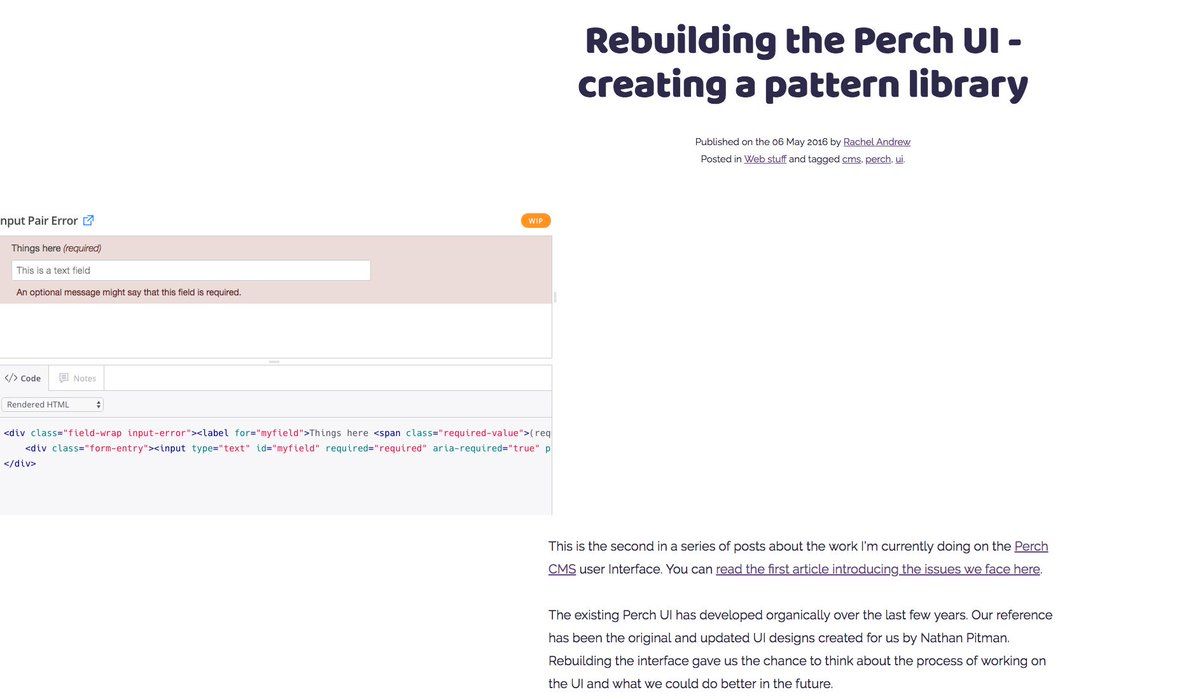Follow the ui tag link
This screenshot has height=699, width=1200.
[x=899, y=159]
